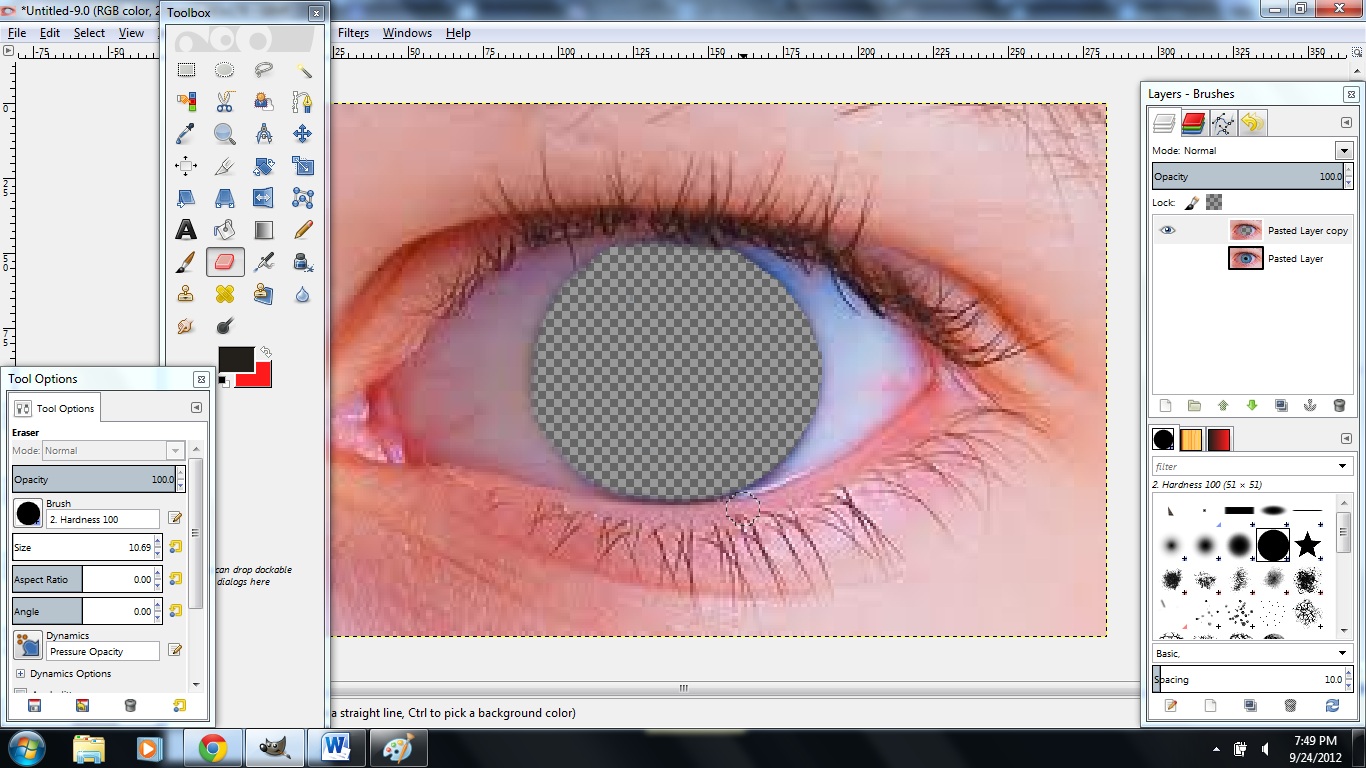
Task: Select the Fuzzy Select magic wand tool
Action: pos(303,70)
